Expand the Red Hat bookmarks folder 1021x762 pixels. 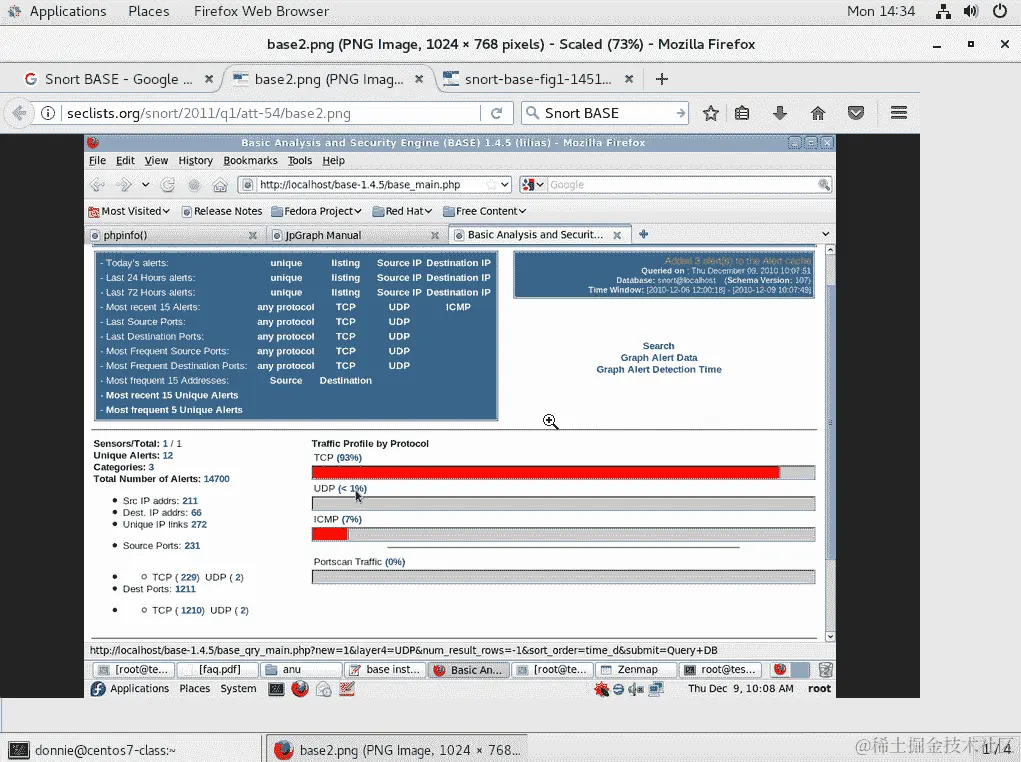click(402, 211)
